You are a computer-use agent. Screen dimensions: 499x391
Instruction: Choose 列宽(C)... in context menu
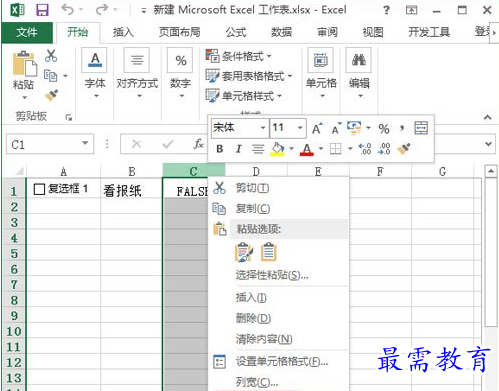pyautogui.click(x=279, y=382)
